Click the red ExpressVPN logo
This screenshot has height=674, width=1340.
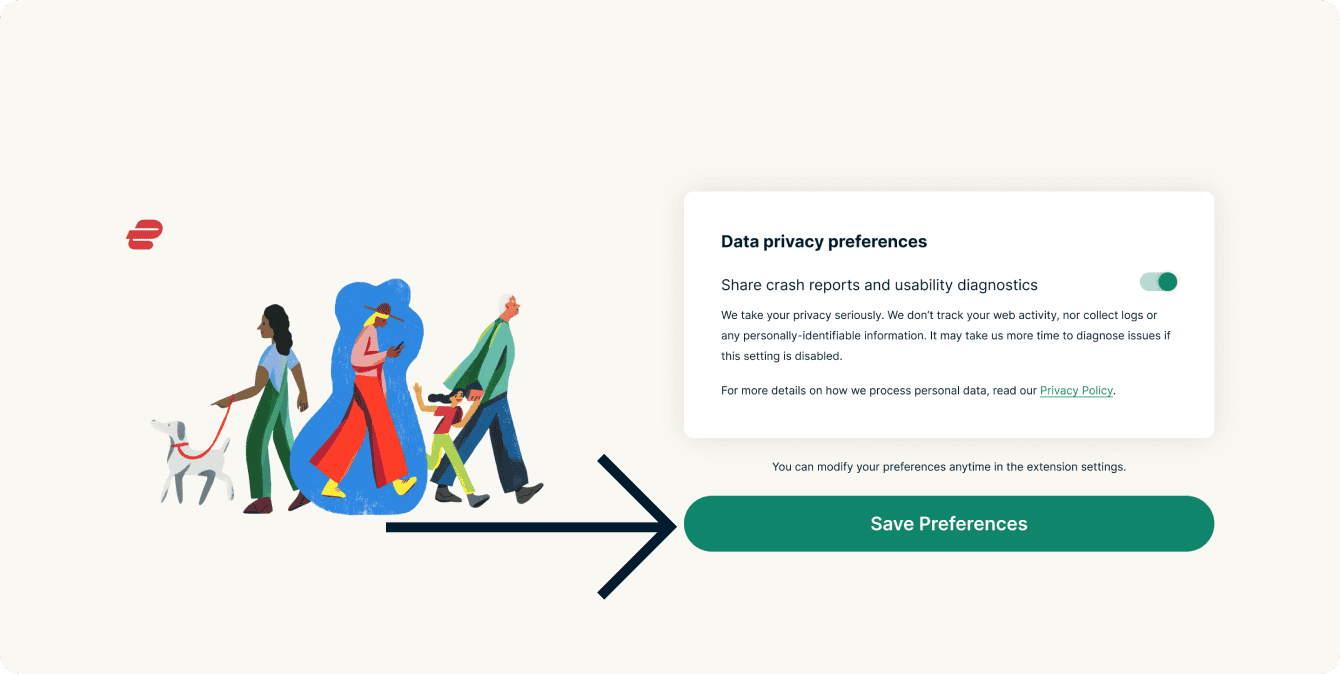coord(144,234)
